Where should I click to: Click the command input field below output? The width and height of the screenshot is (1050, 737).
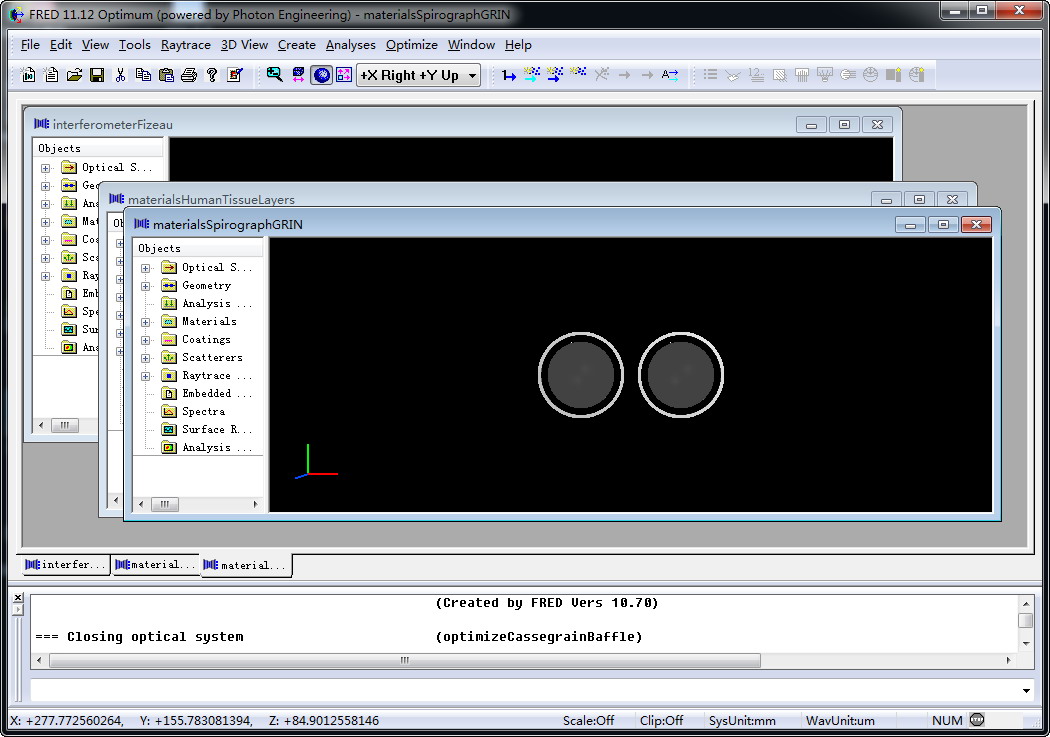pos(522,691)
